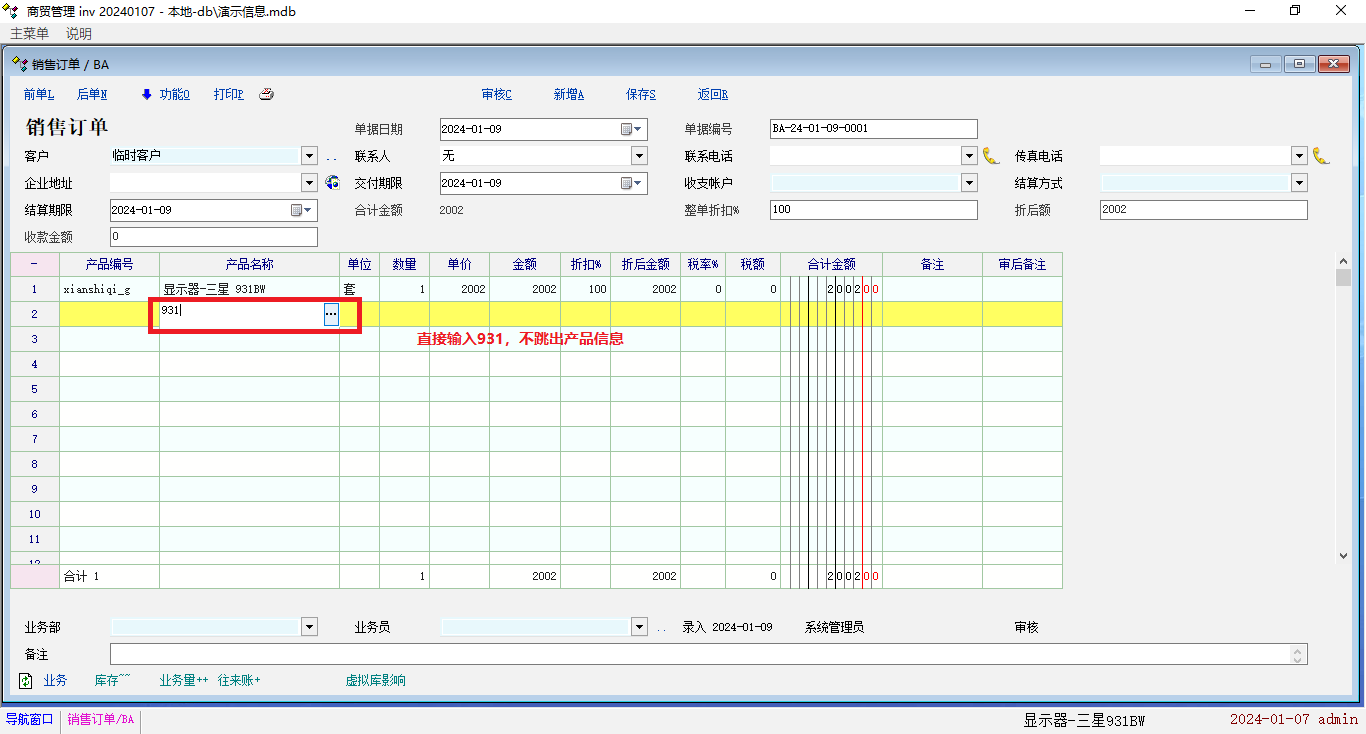Click the ellipsis button in the product name cell

(x=331, y=314)
